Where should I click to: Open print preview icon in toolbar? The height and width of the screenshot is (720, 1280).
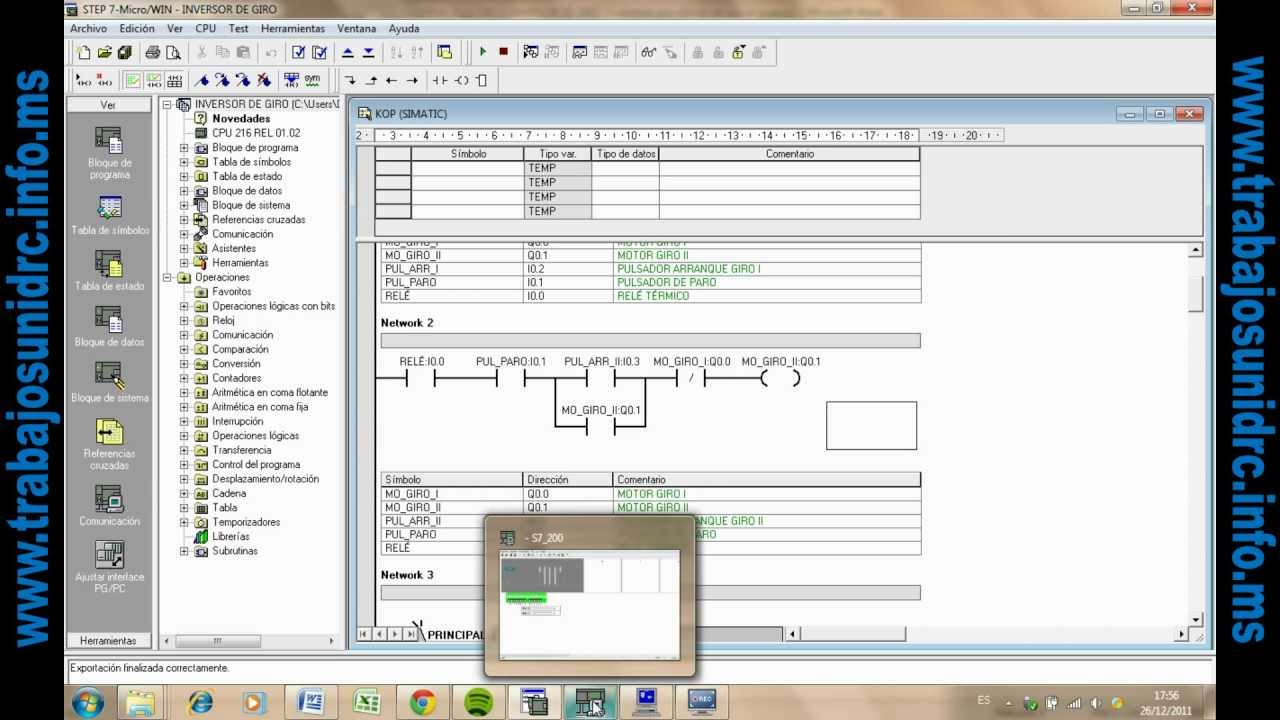[x=173, y=53]
